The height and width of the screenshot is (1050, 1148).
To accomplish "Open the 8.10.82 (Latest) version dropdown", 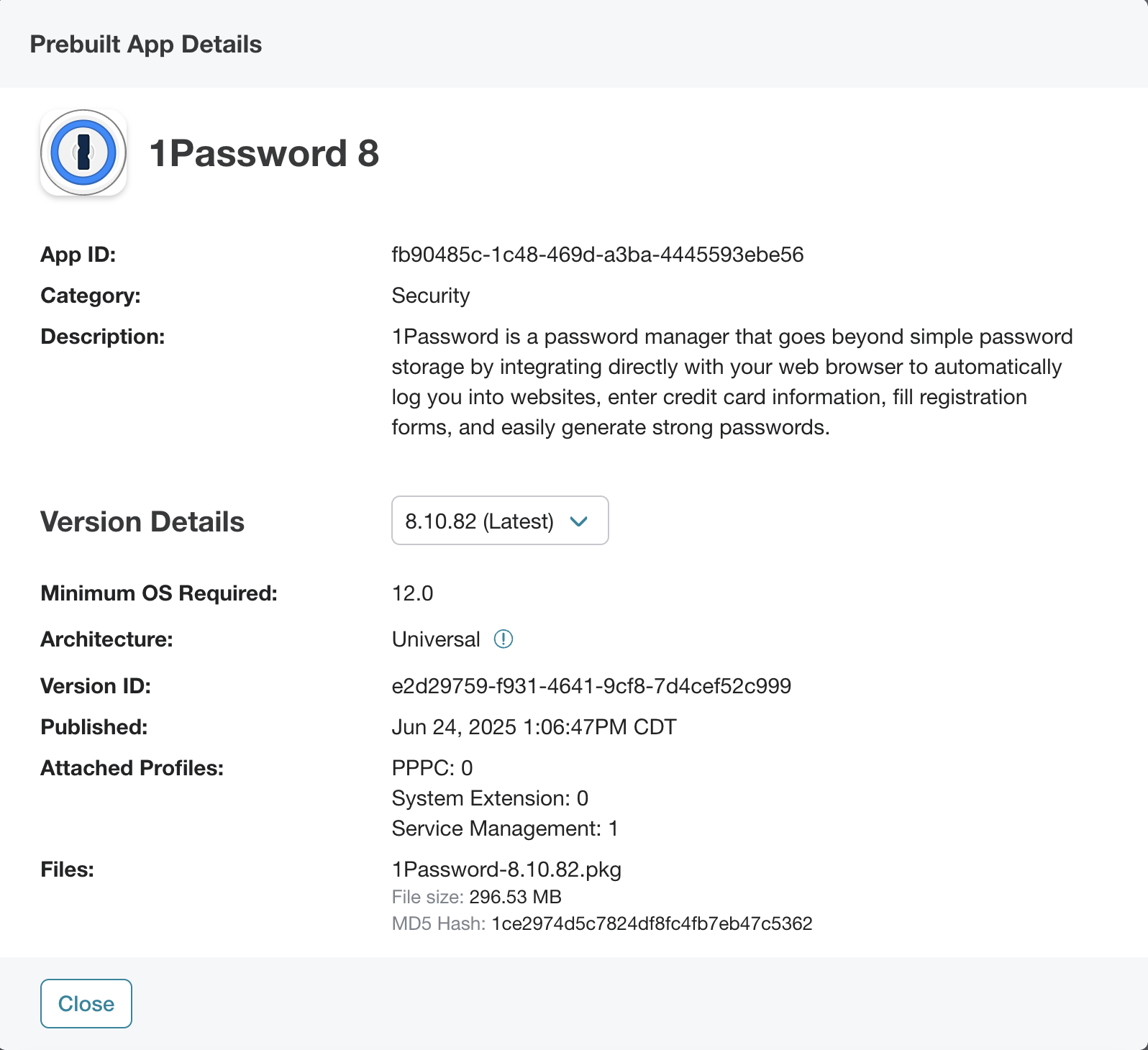I will coord(500,521).
